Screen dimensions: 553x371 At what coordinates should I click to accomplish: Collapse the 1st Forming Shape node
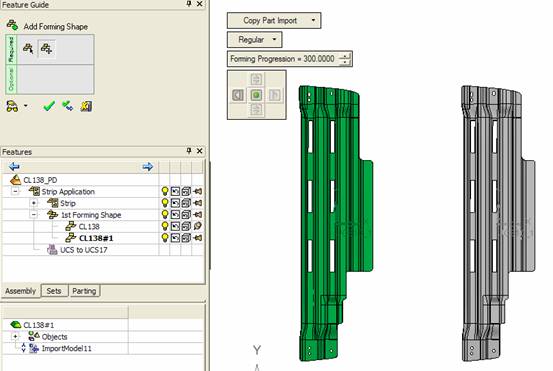pos(34,214)
